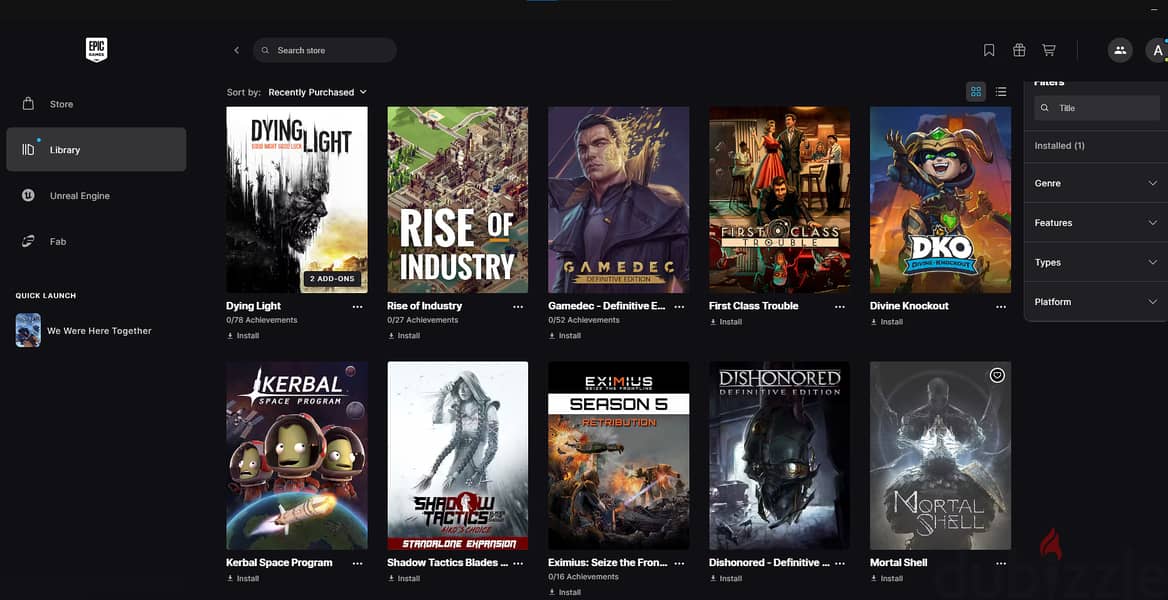Open the three-dot menu for Mortal Shell
1168x600 pixels.
point(1001,563)
